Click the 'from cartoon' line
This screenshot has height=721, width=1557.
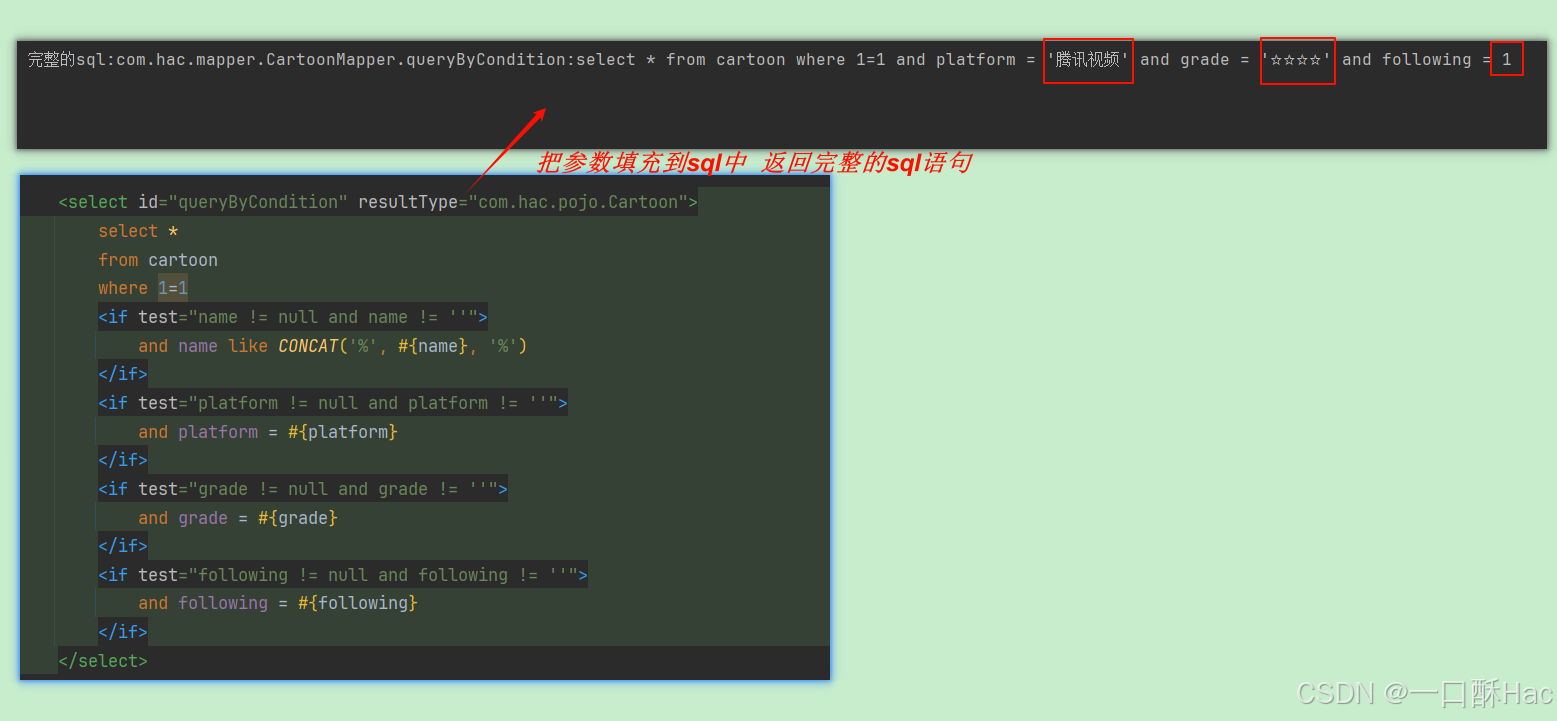coord(158,260)
